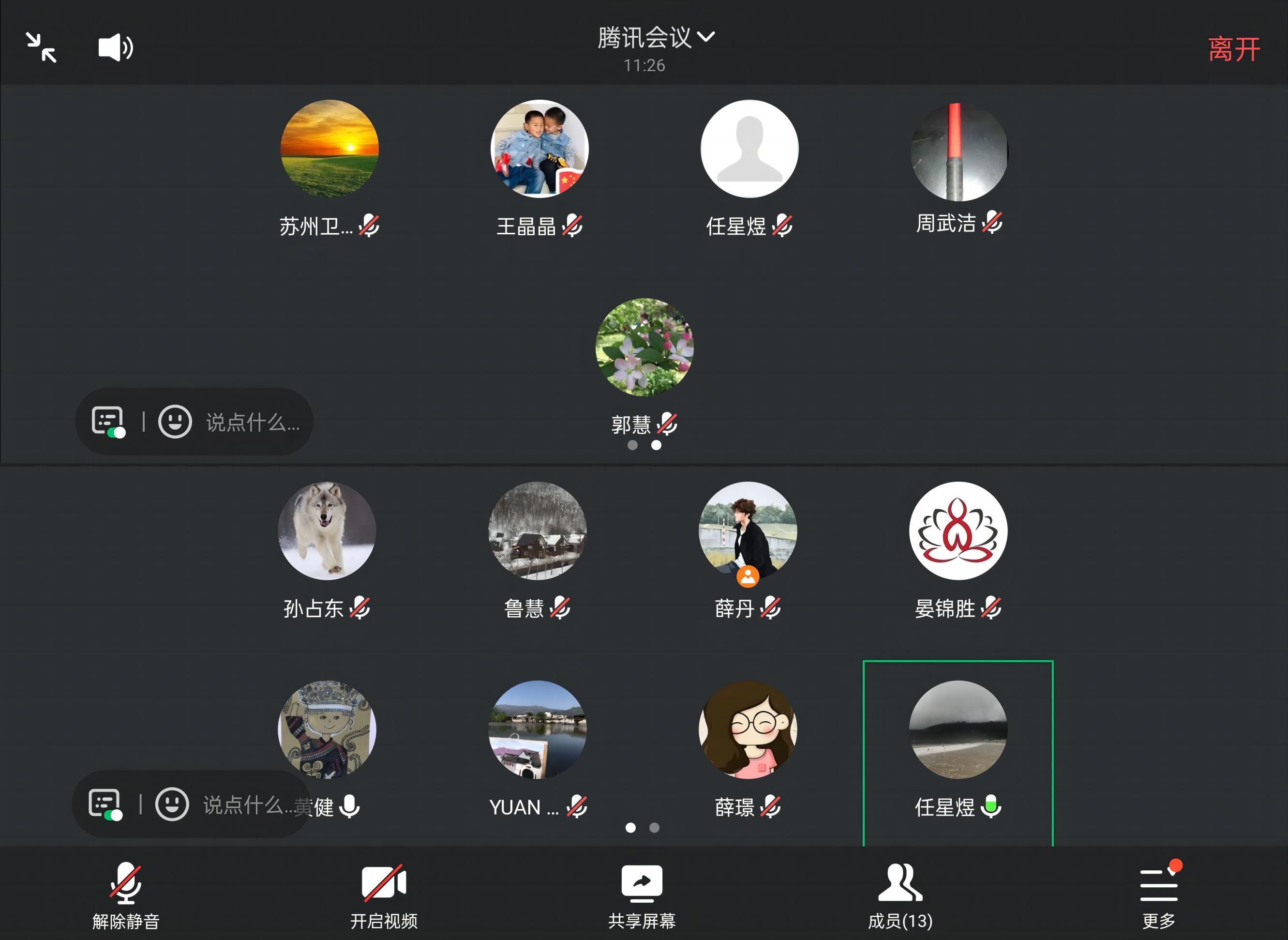1288x940 pixels.
Task: Click the muted mic icon beside YUAN ...
Action: tap(577, 806)
